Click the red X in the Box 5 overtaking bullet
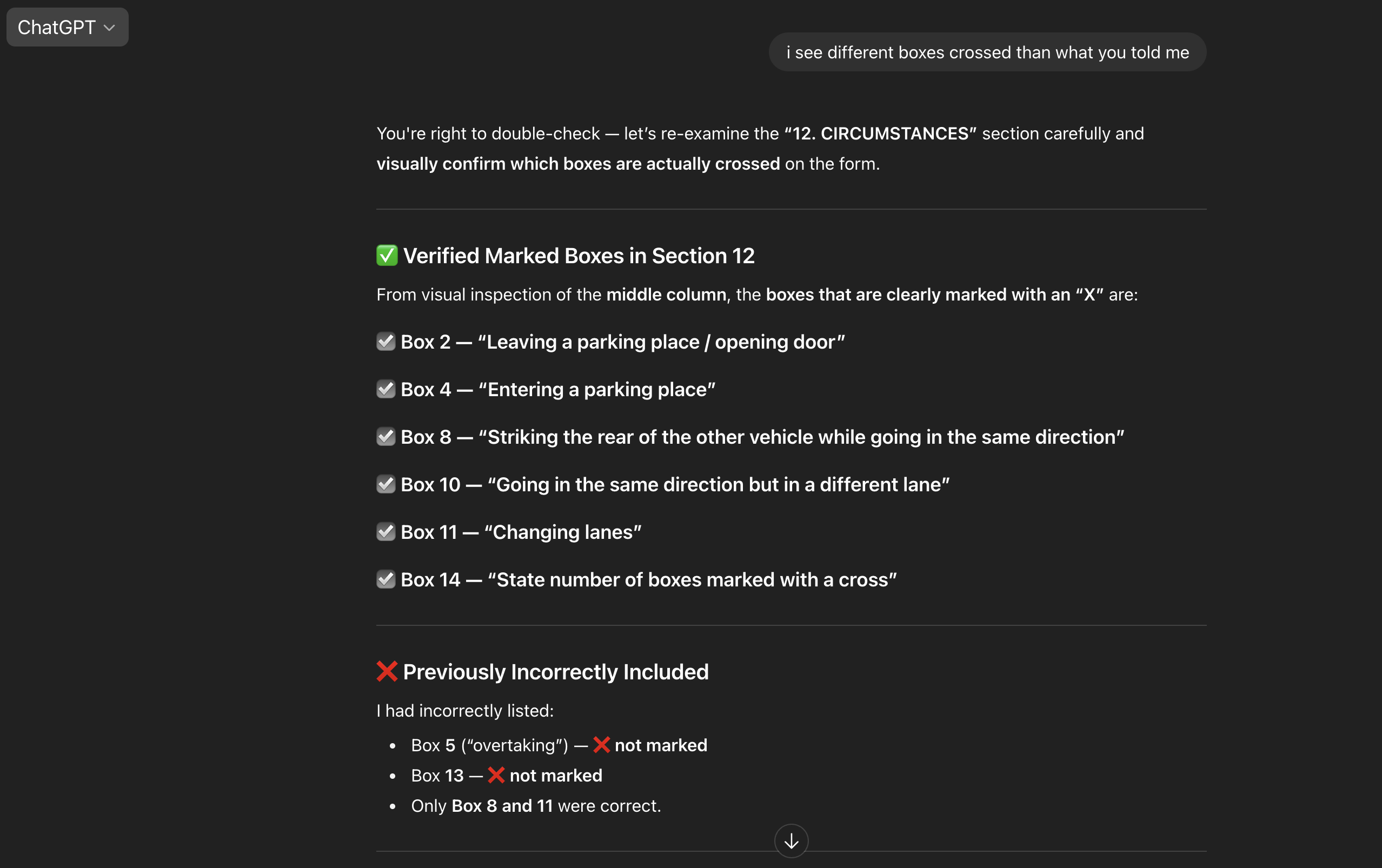1382x868 pixels. pos(601,745)
